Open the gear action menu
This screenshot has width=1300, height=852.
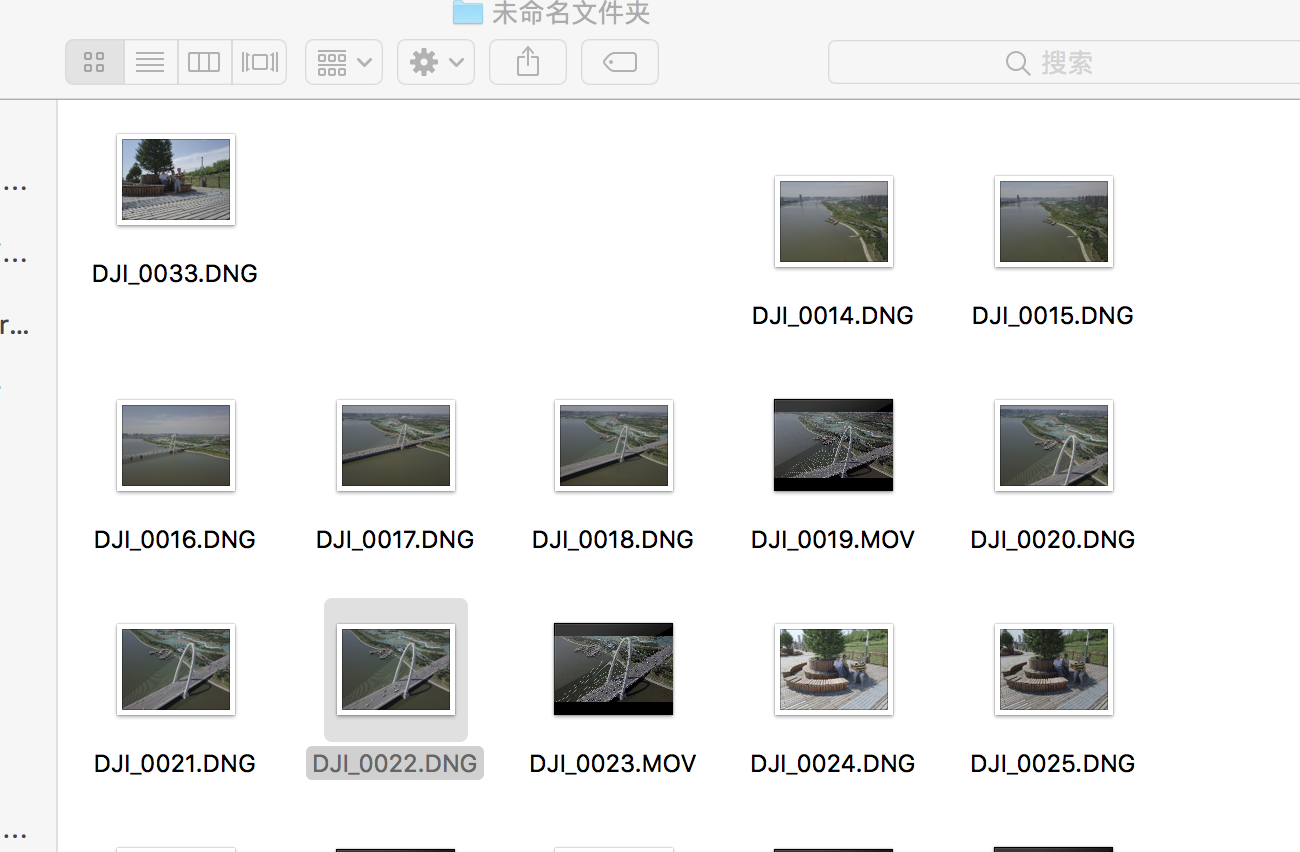[x=435, y=63]
